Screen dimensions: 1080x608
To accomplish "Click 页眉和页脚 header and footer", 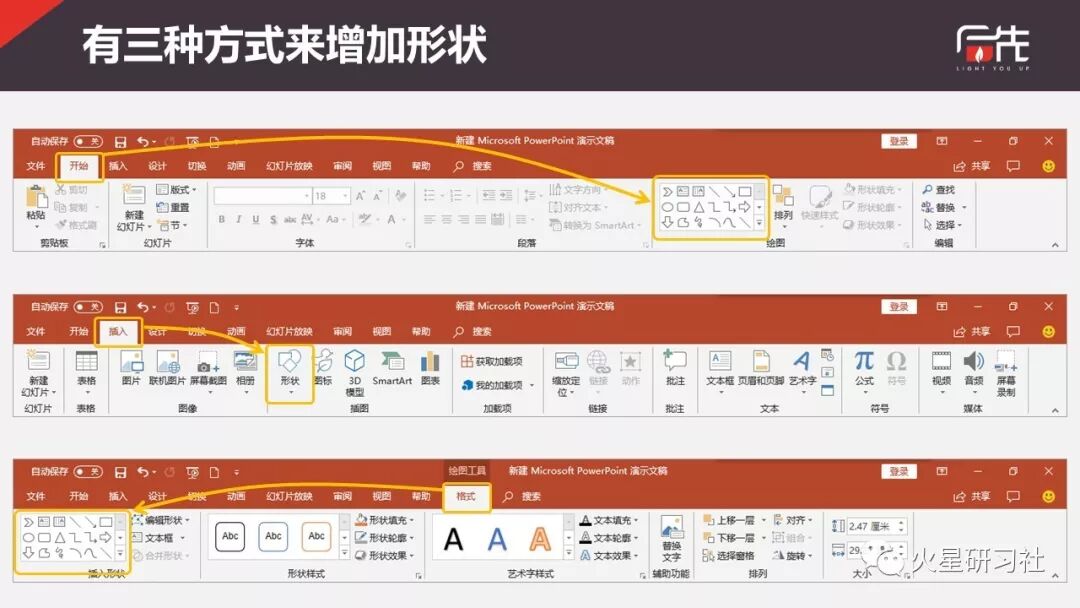I will point(761,367).
